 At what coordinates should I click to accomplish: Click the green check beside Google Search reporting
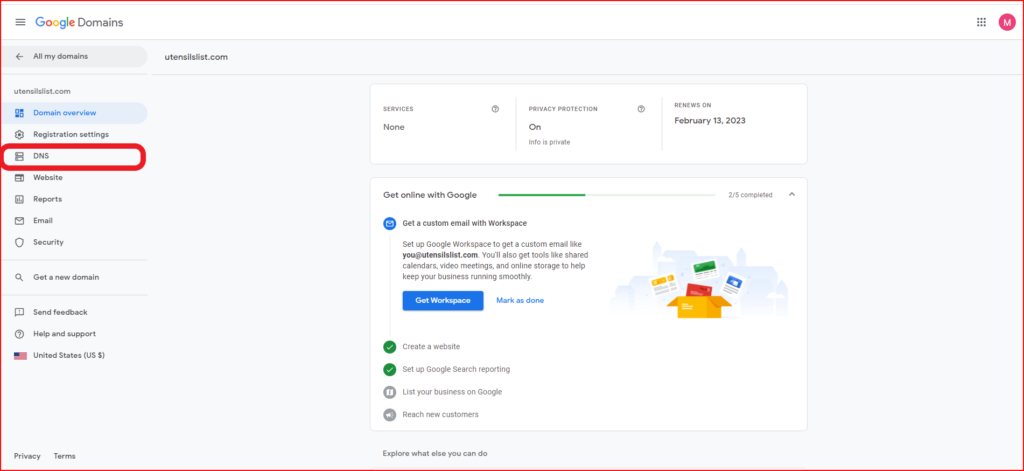pyautogui.click(x=390, y=370)
